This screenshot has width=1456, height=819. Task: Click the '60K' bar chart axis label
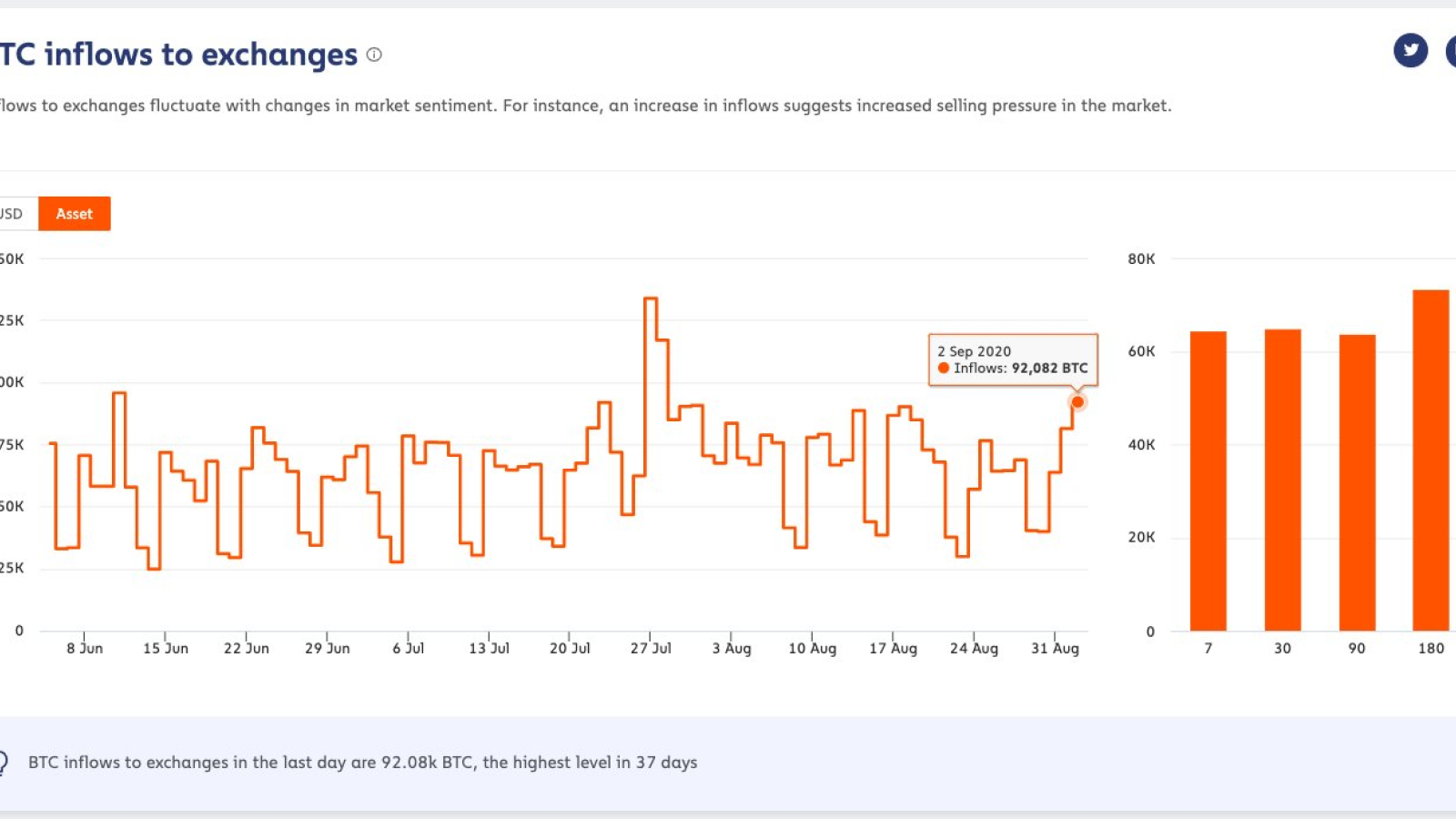[1141, 351]
